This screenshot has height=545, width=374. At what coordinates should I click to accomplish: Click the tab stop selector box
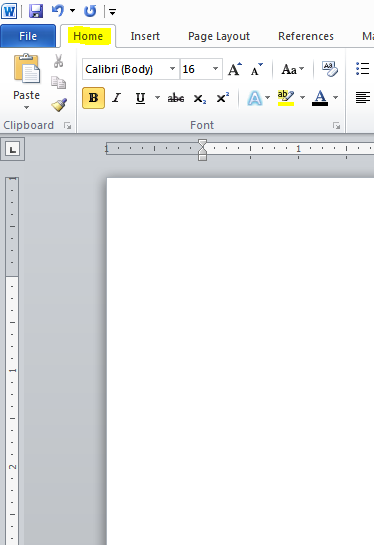tap(13, 149)
